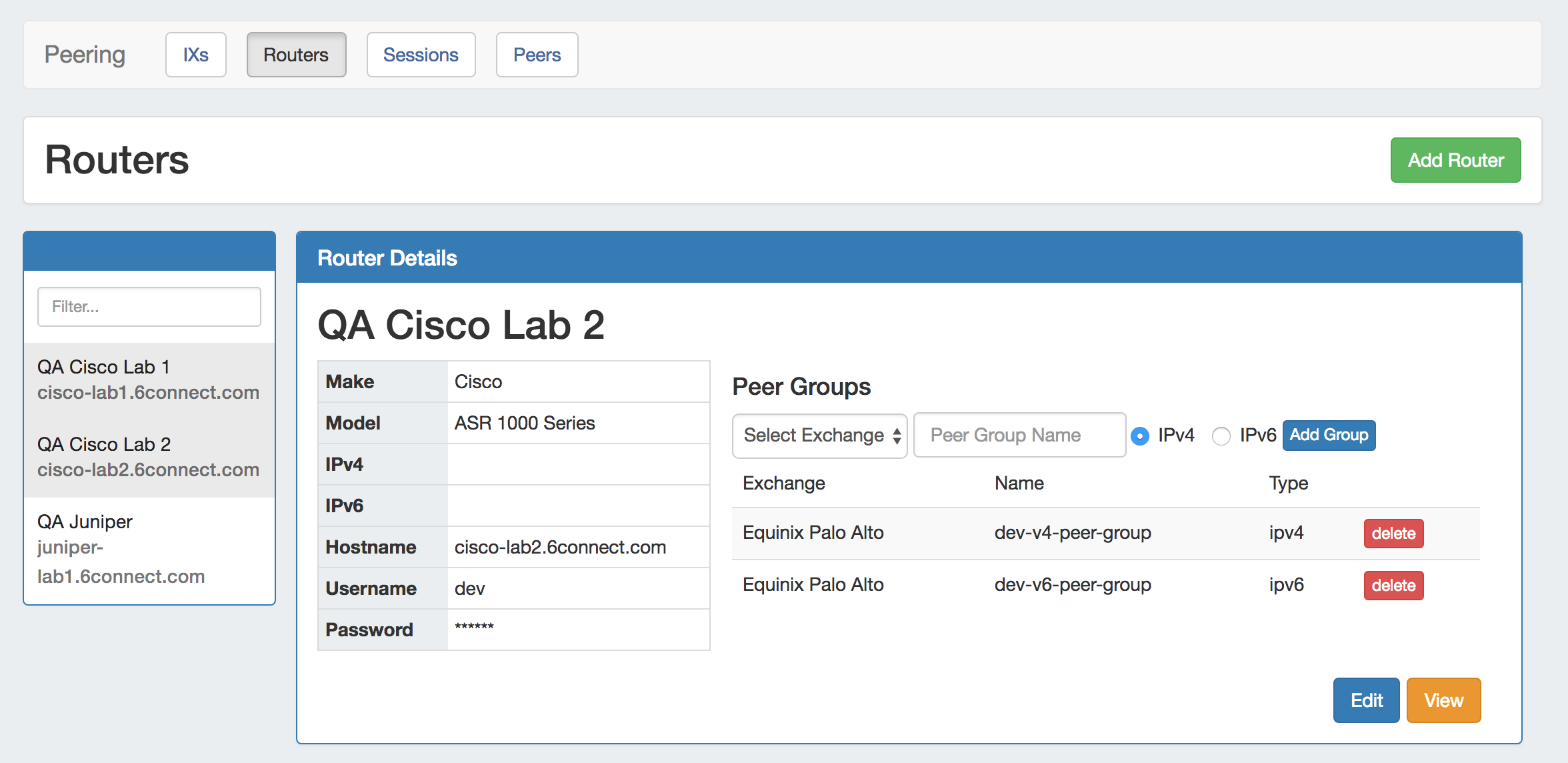Click the cisco-lab2.6connect.com hostname value

click(560, 548)
